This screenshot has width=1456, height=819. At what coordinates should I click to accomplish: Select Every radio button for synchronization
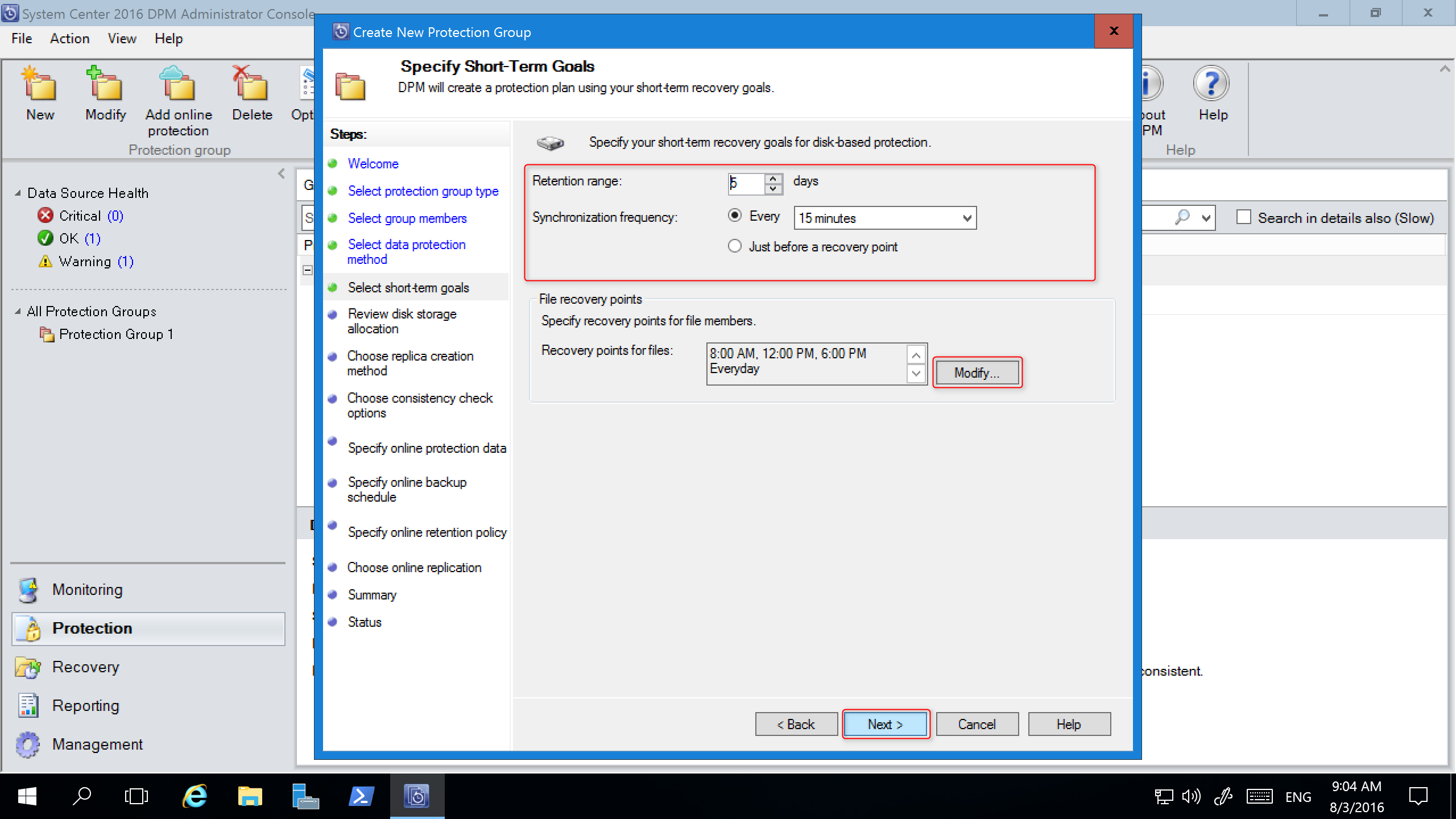tap(735, 217)
